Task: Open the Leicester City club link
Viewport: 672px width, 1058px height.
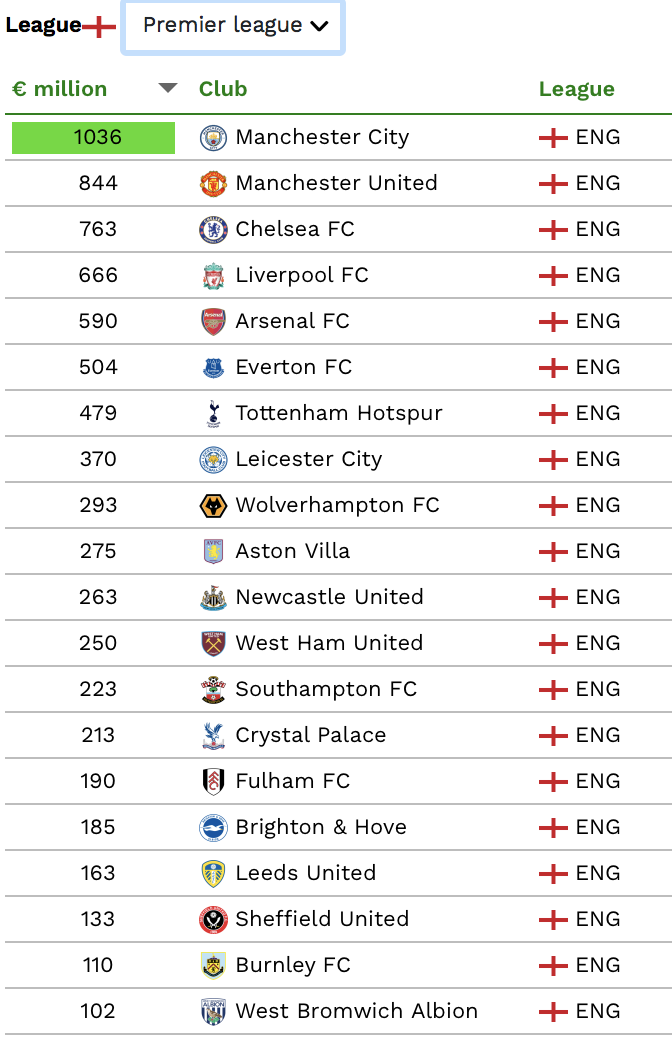Action: click(x=308, y=460)
